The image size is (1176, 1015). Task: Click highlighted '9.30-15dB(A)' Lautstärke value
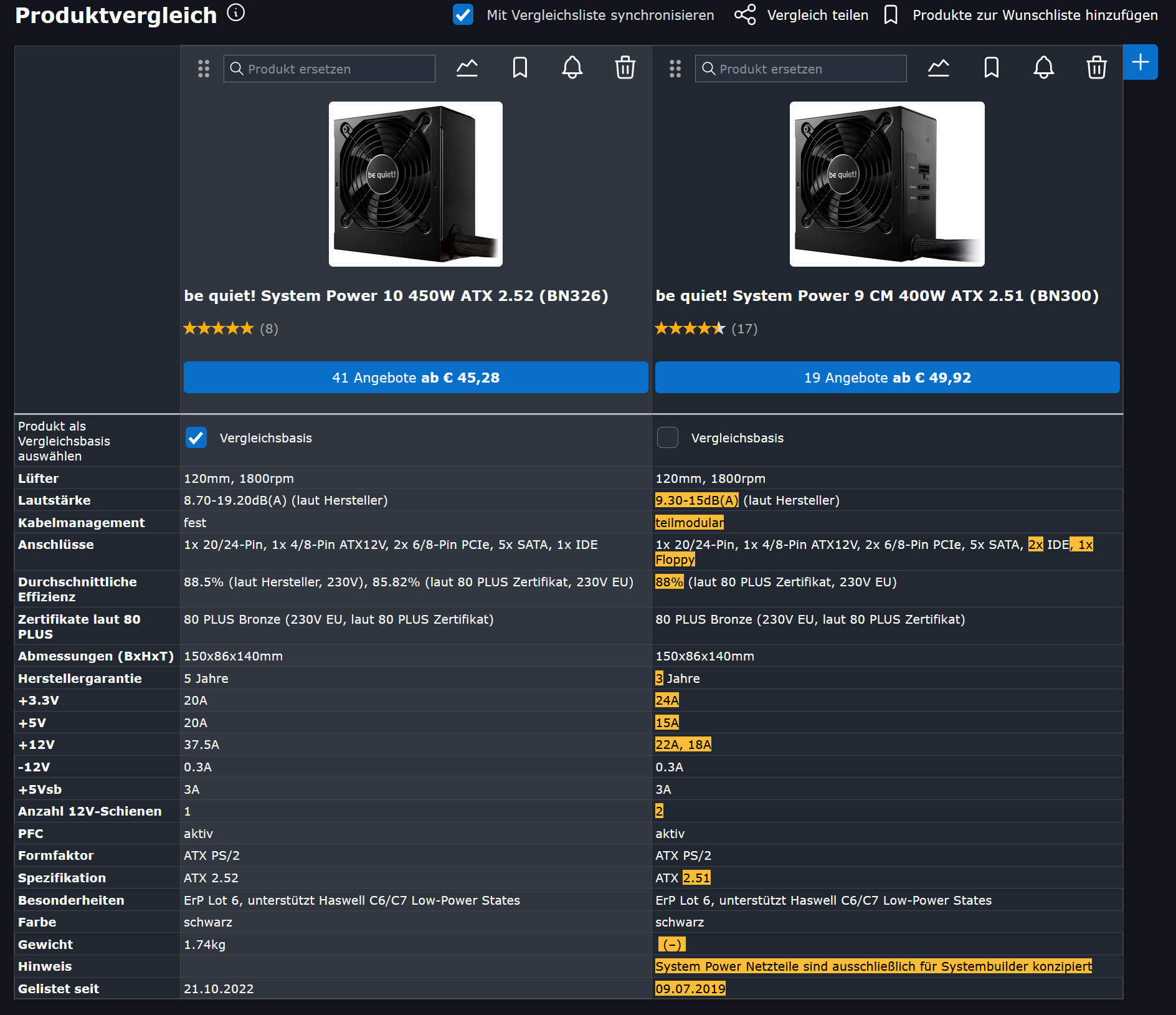coord(696,500)
